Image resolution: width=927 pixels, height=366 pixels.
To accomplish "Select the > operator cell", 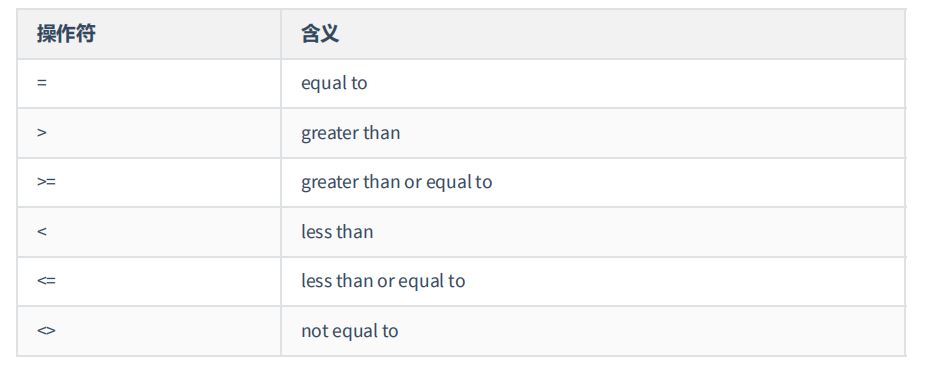I will pyautogui.click(x=149, y=133).
